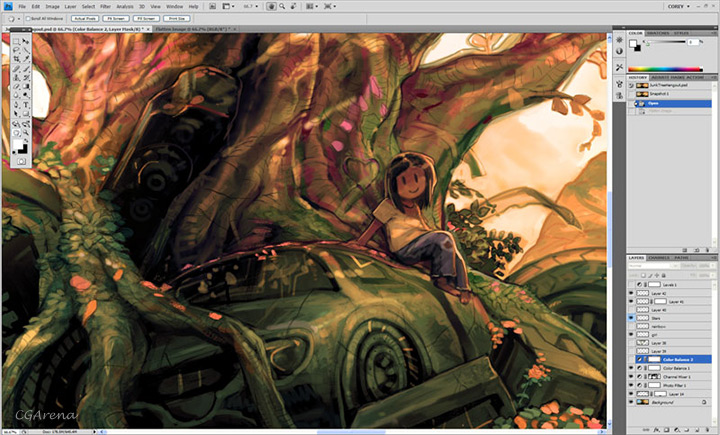The image size is (720, 435).
Task: Add a layer mask from Layers panel footer
Action: tap(667, 430)
